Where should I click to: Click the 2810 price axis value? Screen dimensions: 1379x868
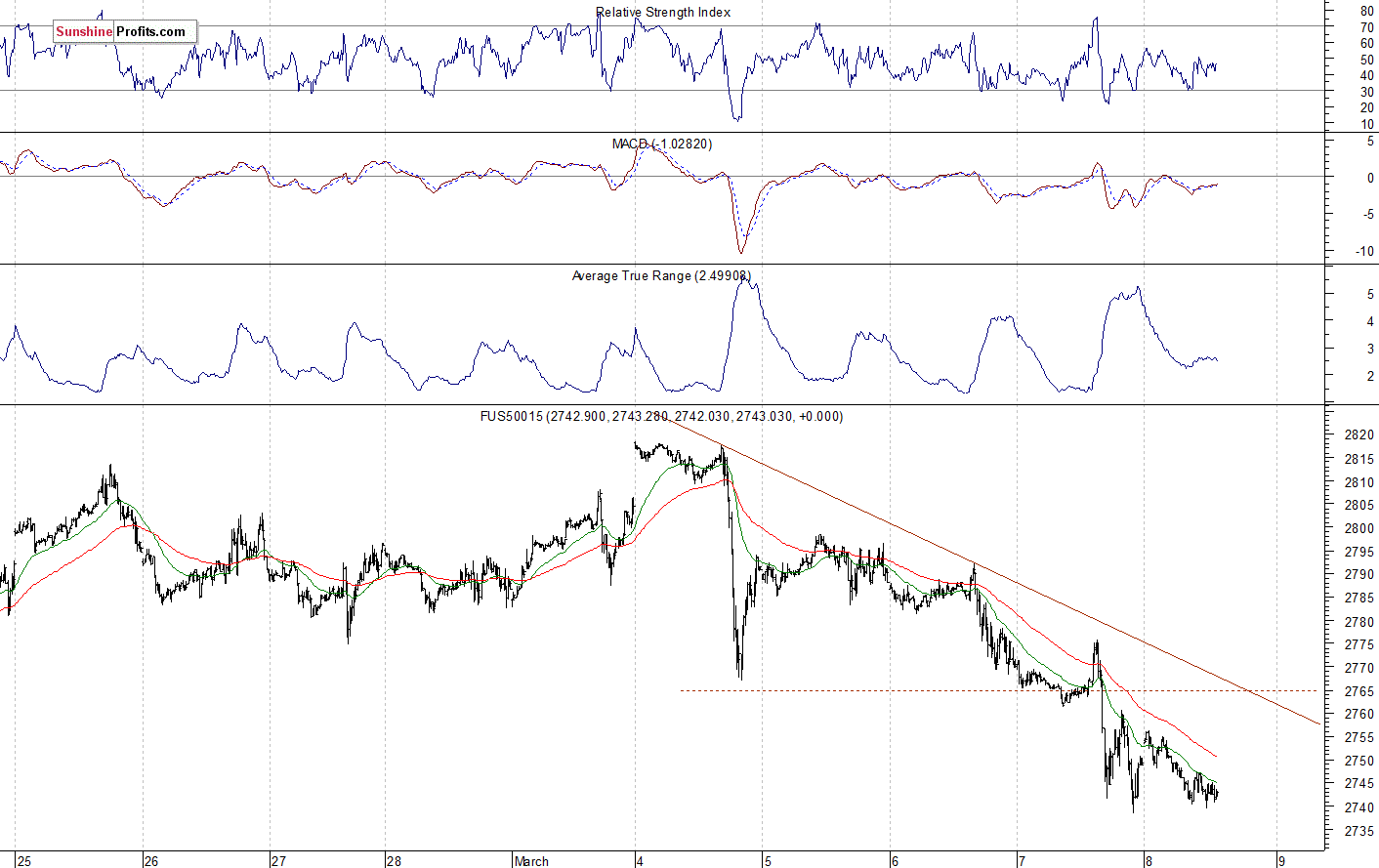(x=1358, y=482)
